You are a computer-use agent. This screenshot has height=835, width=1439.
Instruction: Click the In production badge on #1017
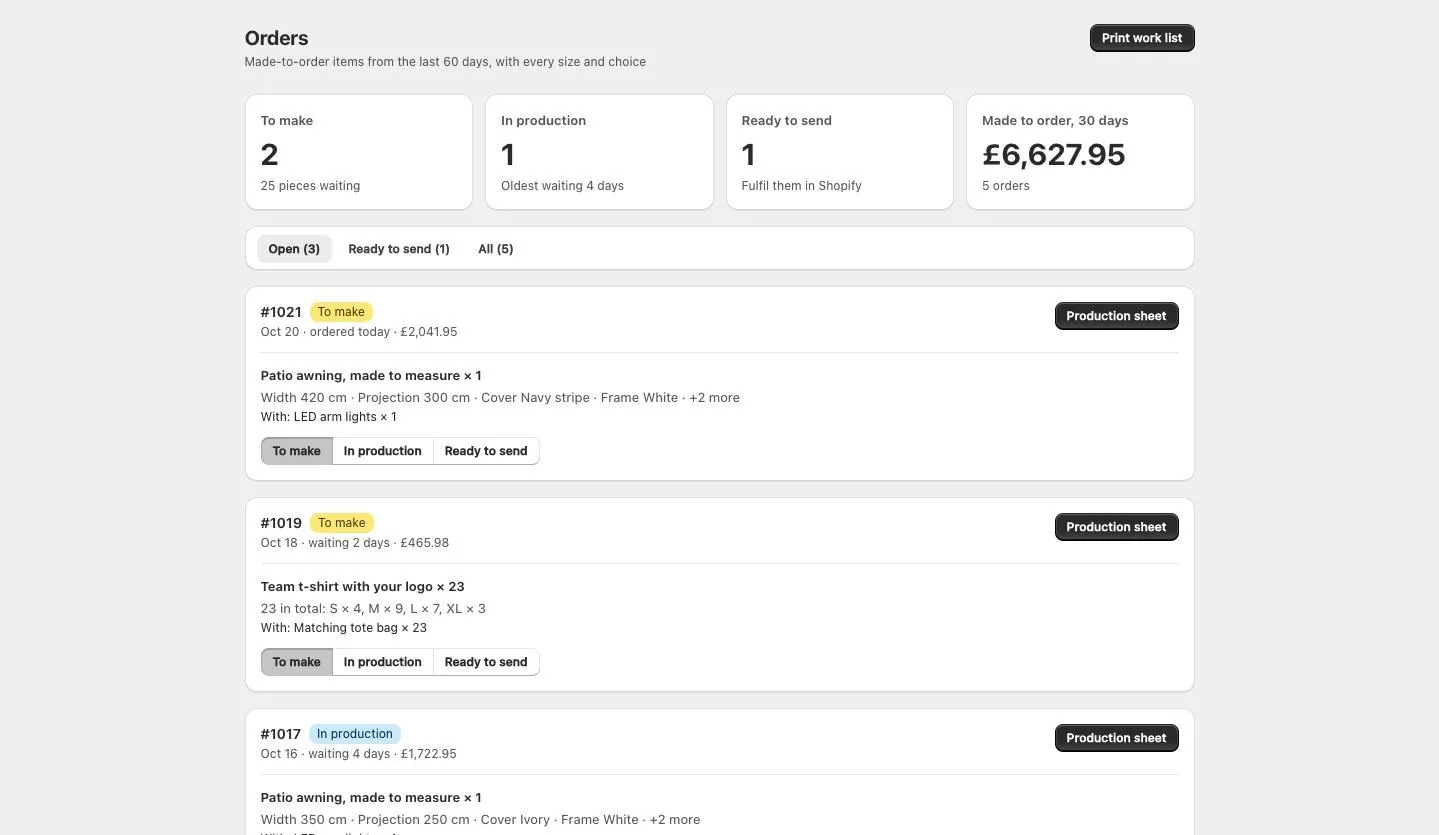point(355,734)
